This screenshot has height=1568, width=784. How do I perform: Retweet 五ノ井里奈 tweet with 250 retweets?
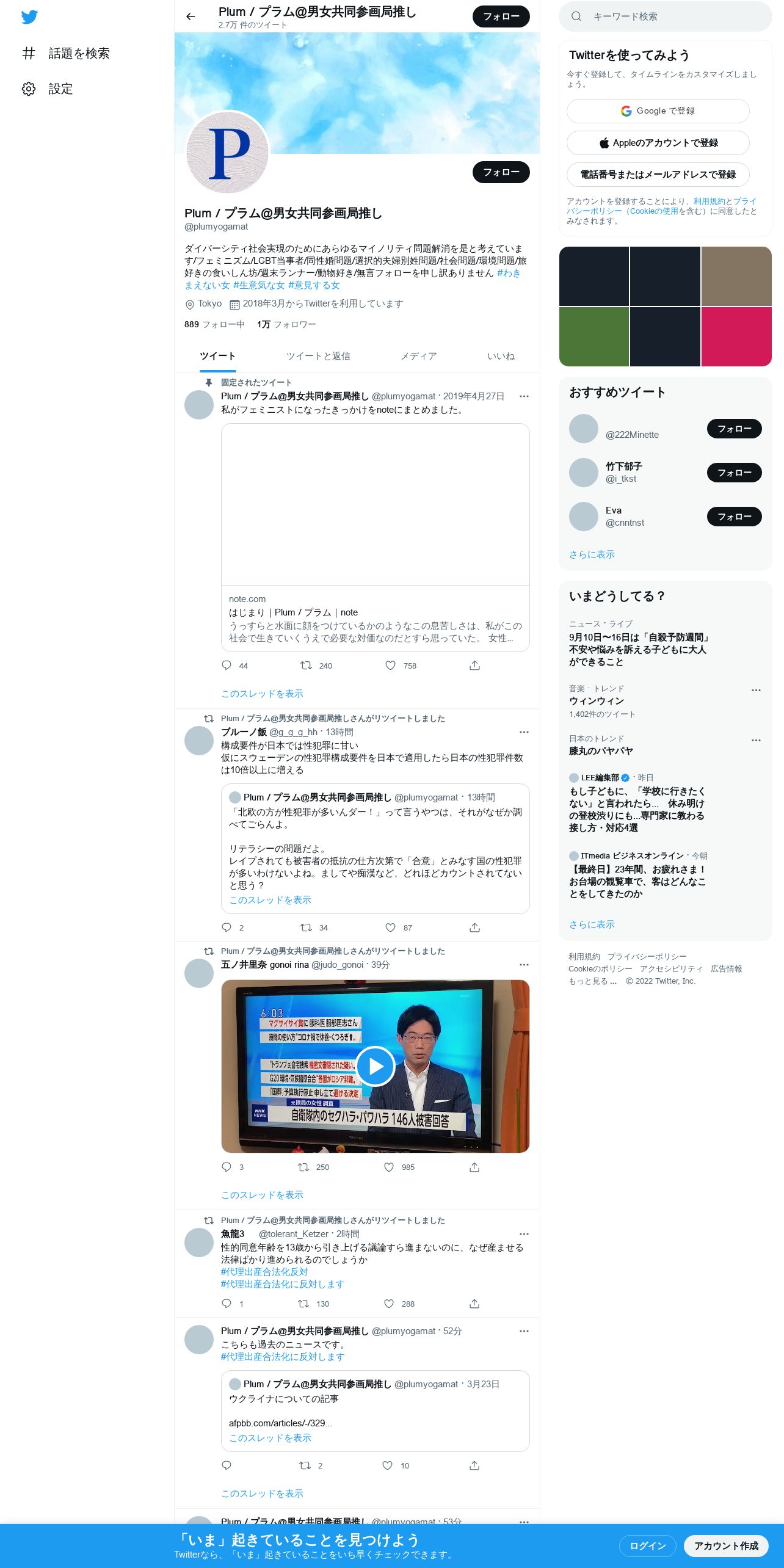click(303, 1167)
